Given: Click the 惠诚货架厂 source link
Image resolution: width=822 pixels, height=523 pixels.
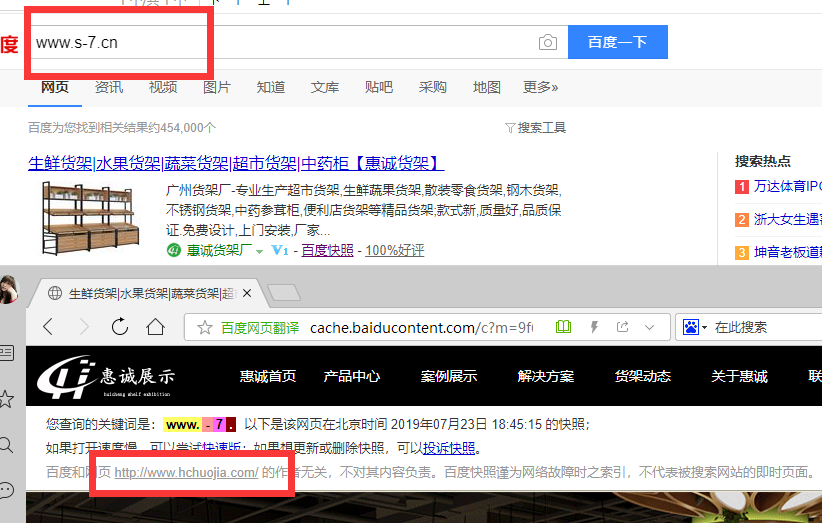Looking at the screenshot, I should coord(220,250).
